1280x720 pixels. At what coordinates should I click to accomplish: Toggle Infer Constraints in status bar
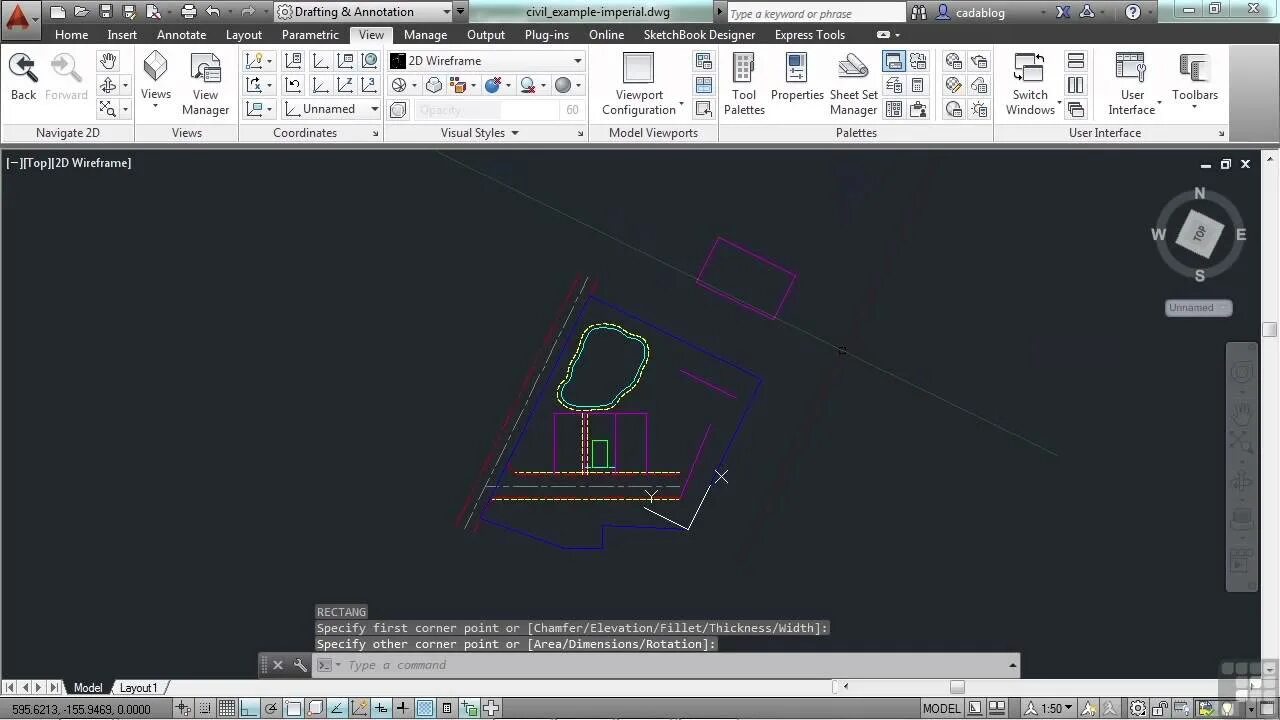pos(184,709)
